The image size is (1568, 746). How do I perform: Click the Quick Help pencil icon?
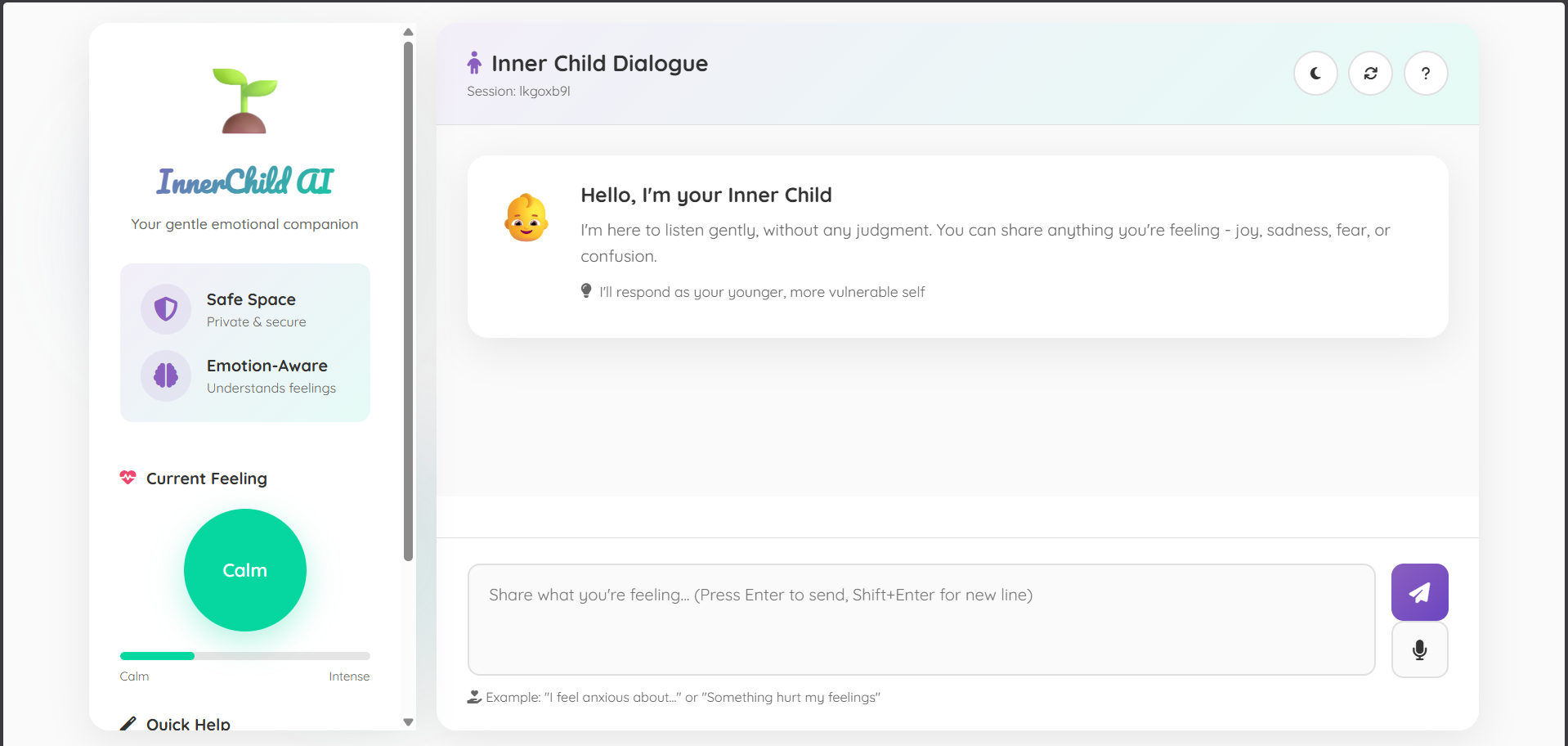tap(128, 724)
